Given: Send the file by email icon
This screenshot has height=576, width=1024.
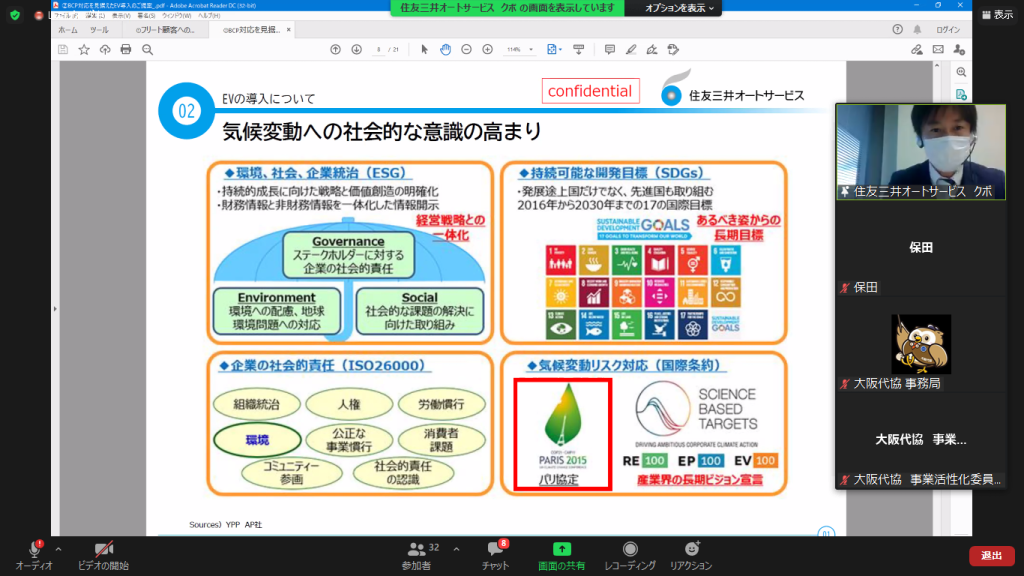Looking at the screenshot, I should tap(938, 50).
